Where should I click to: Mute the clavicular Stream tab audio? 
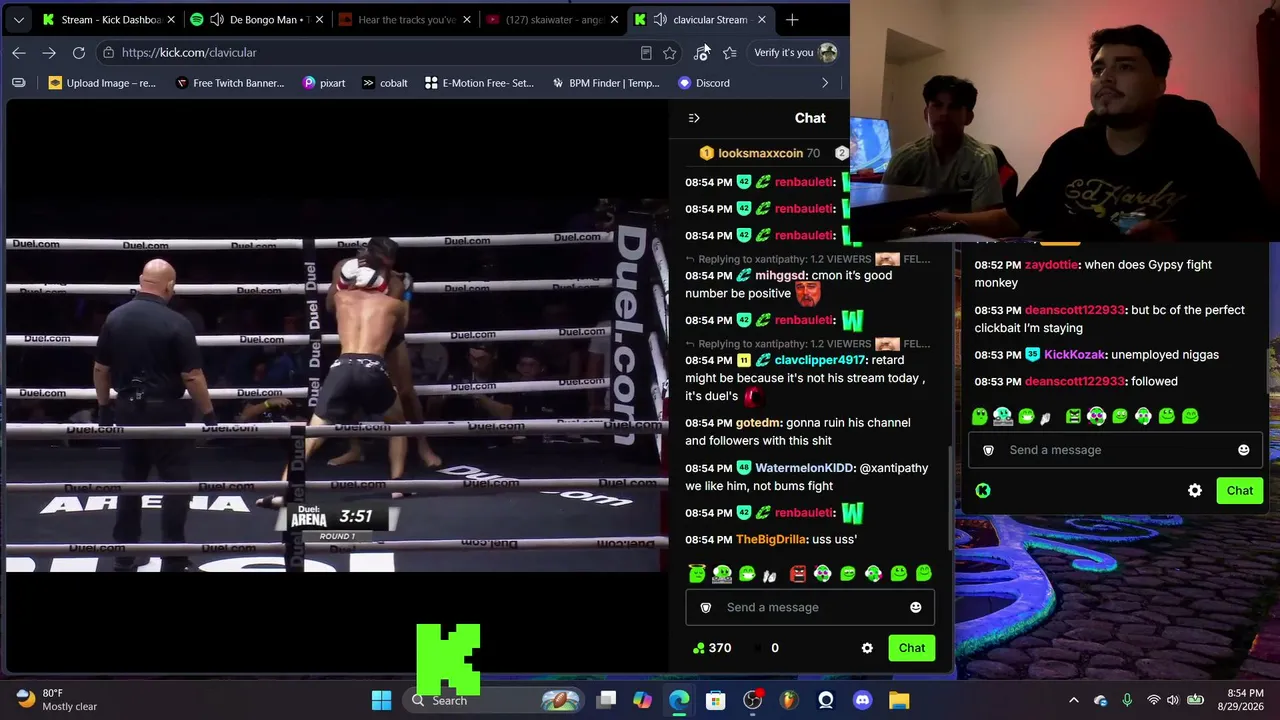(x=660, y=19)
